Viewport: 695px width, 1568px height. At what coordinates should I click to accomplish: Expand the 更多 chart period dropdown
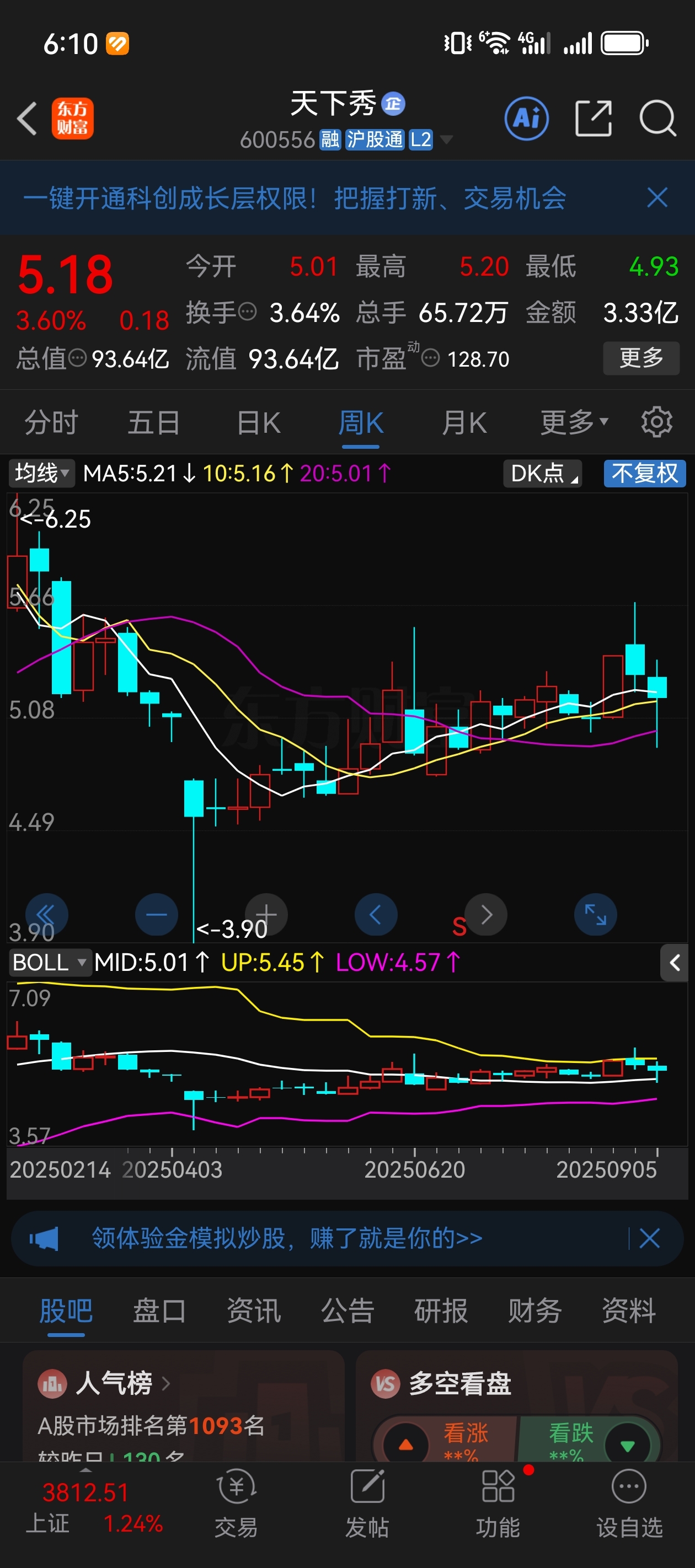click(x=574, y=422)
